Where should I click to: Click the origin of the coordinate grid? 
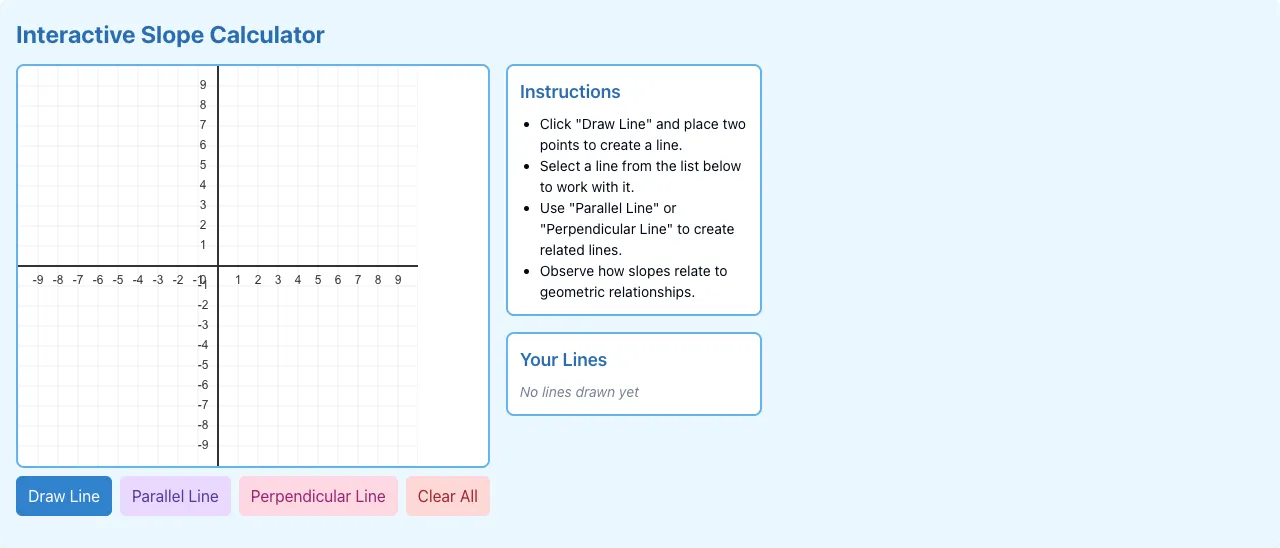(x=218, y=266)
